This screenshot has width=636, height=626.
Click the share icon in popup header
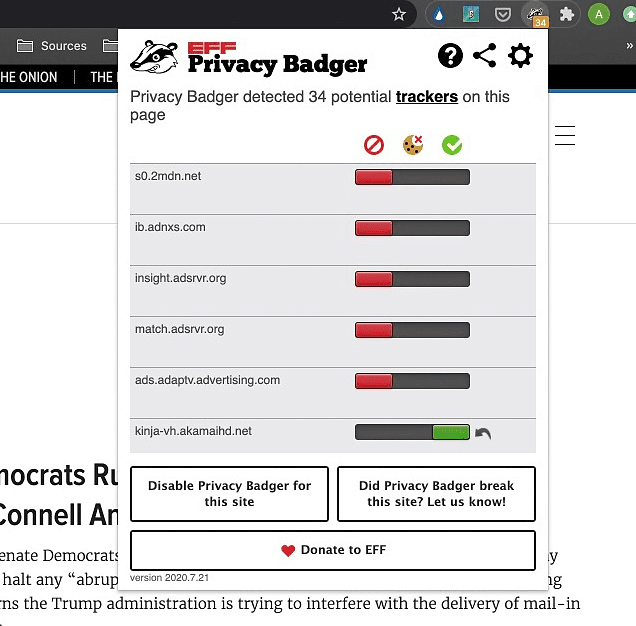[485, 56]
